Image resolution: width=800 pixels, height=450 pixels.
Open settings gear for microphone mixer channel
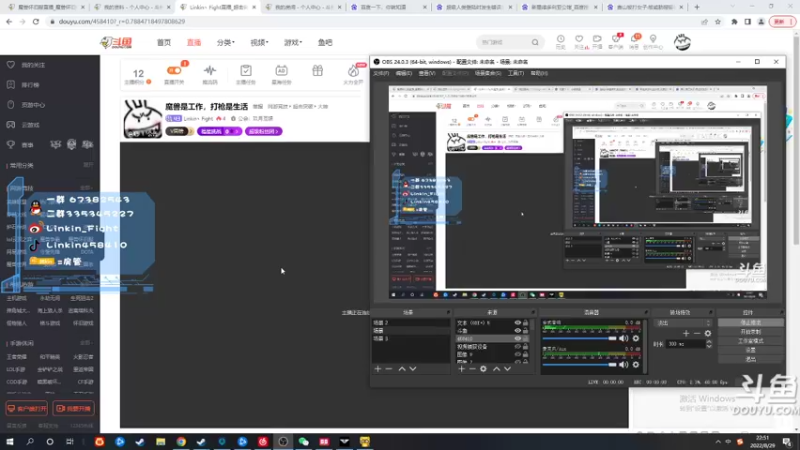coord(636,364)
